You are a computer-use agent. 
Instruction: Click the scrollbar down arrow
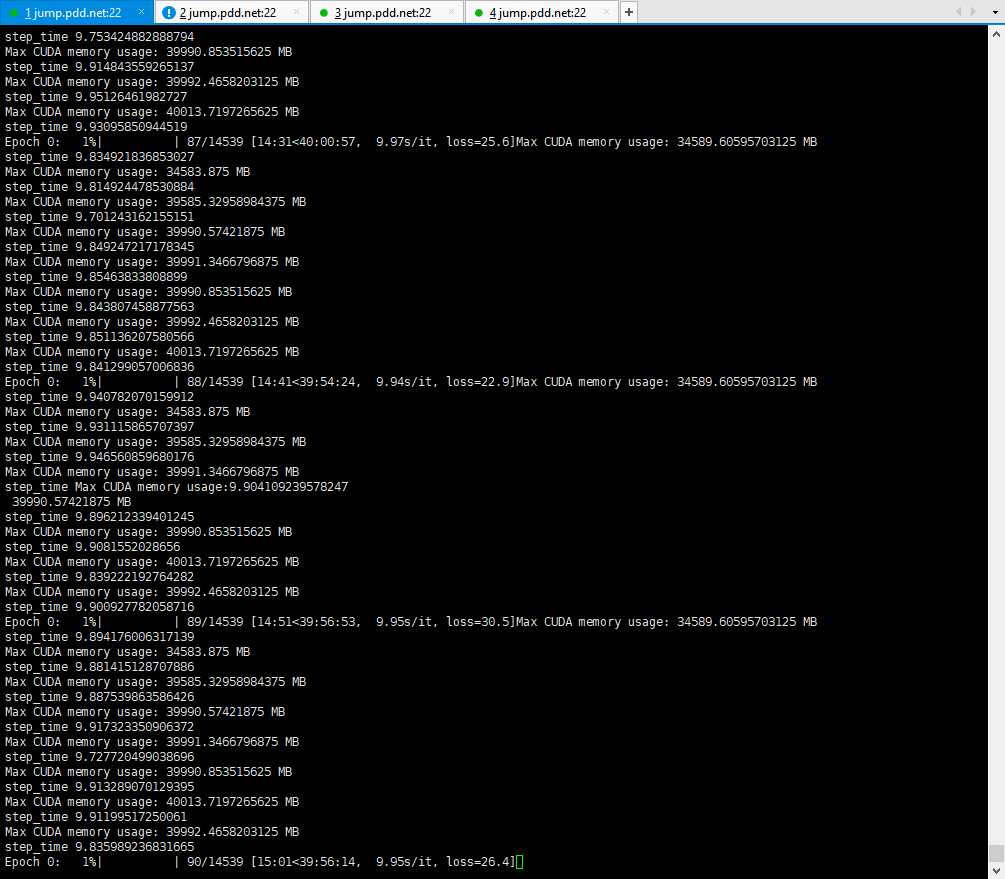(x=997, y=871)
